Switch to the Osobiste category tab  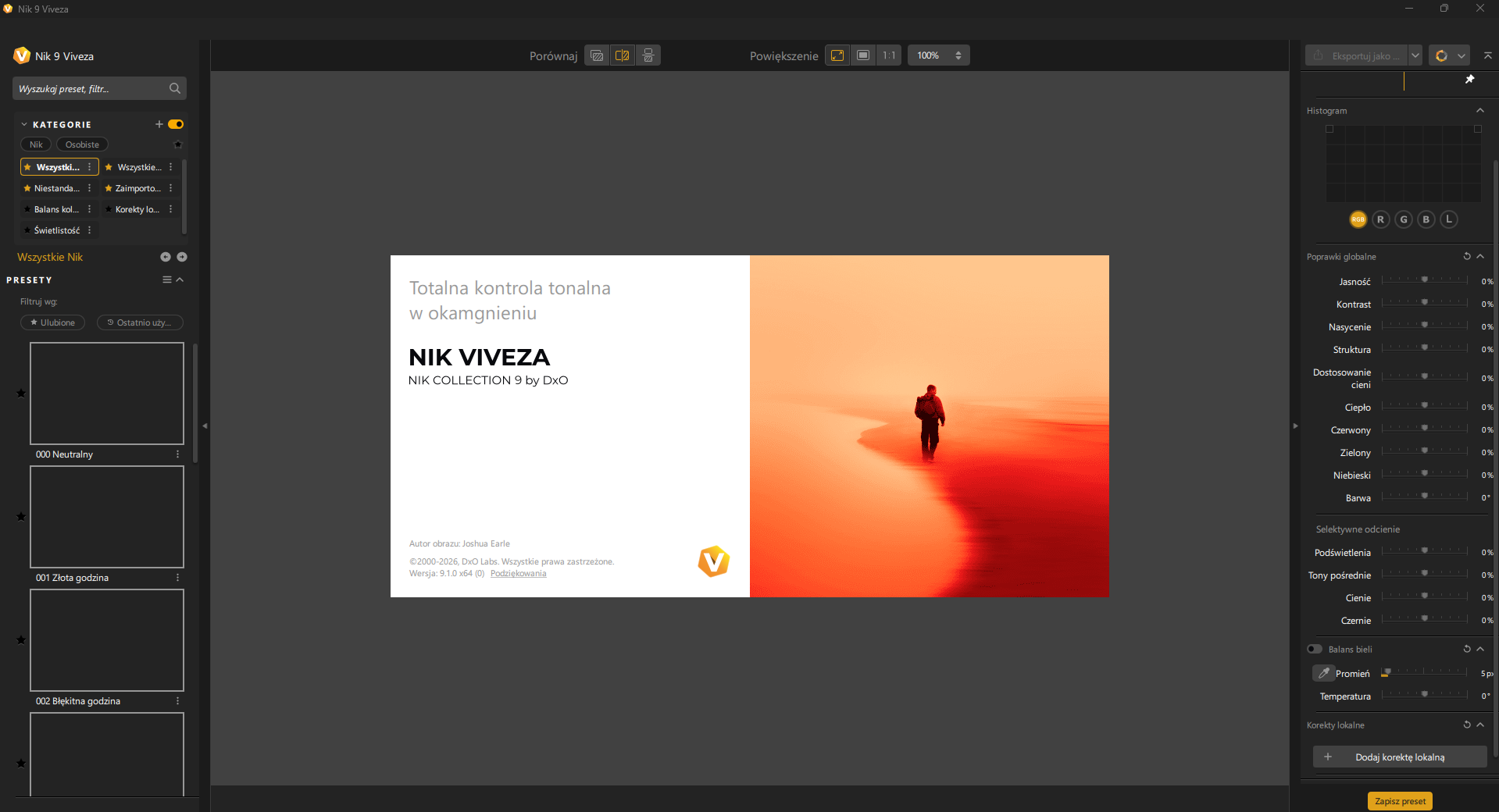[82, 144]
